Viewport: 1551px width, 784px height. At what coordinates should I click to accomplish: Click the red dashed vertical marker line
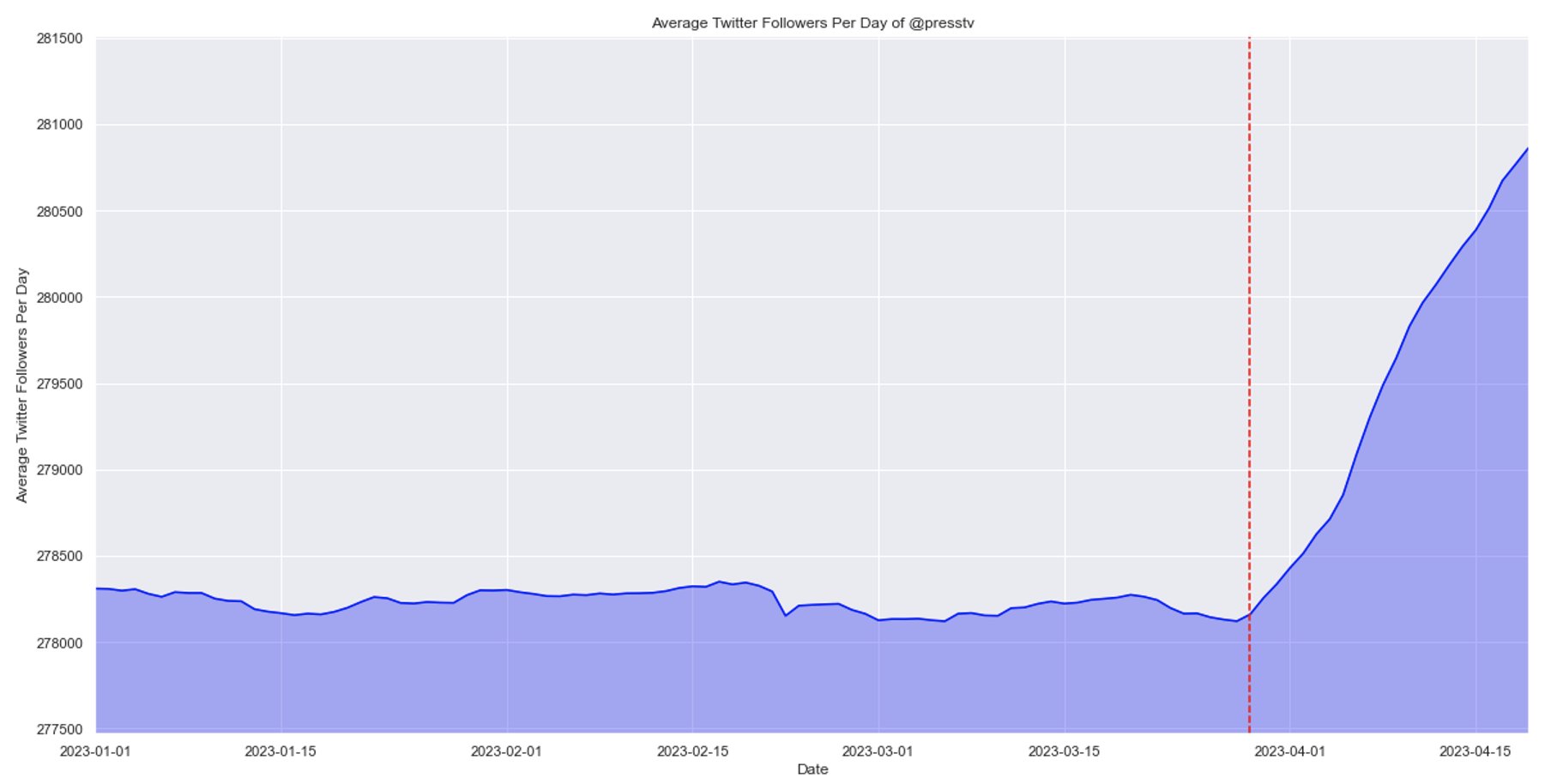(x=1249, y=384)
